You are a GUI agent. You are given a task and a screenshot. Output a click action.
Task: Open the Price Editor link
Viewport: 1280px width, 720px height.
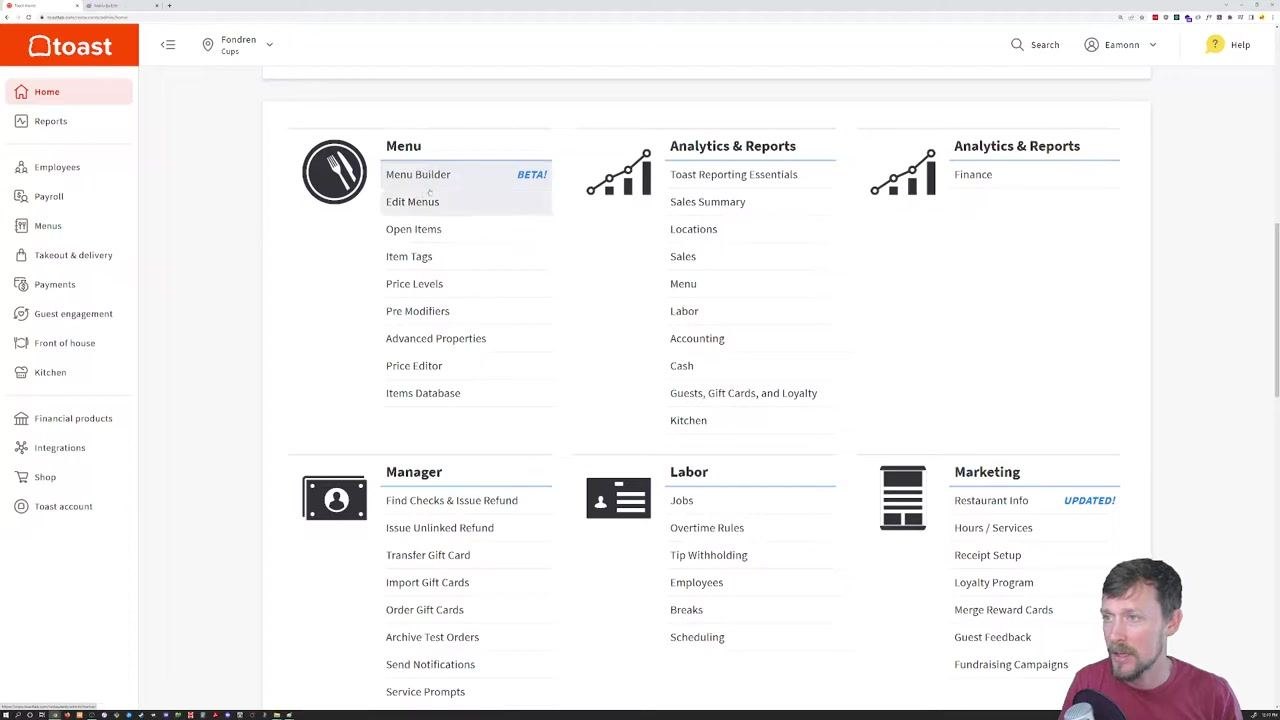click(414, 366)
